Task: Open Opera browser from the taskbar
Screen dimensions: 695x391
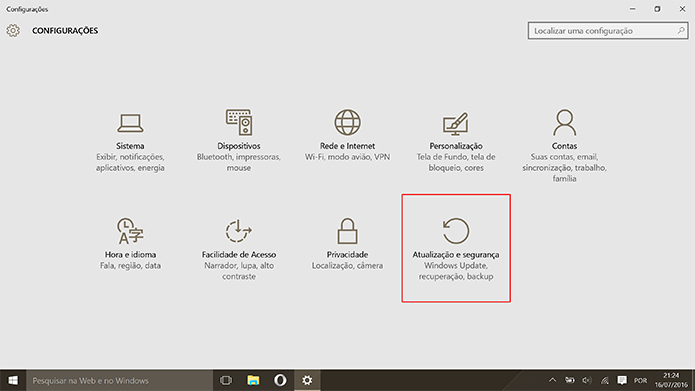Action: point(280,380)
